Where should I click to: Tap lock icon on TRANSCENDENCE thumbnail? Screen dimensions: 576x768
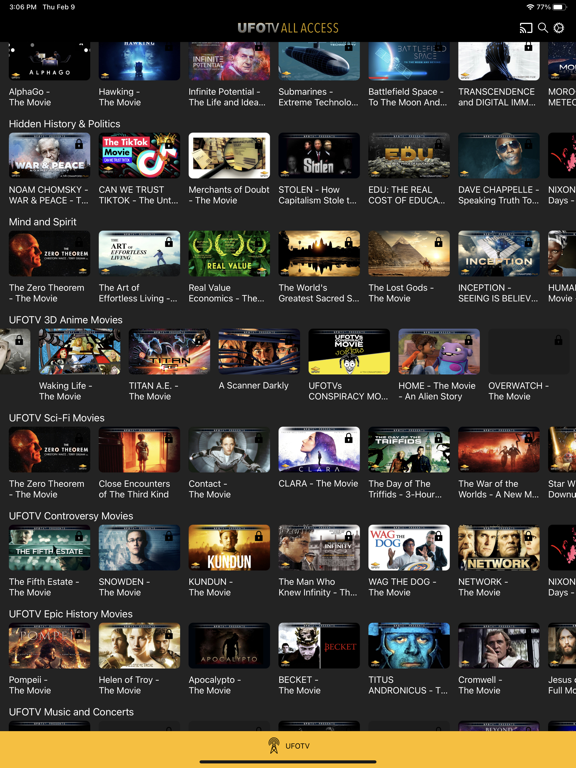coord(528,47)
